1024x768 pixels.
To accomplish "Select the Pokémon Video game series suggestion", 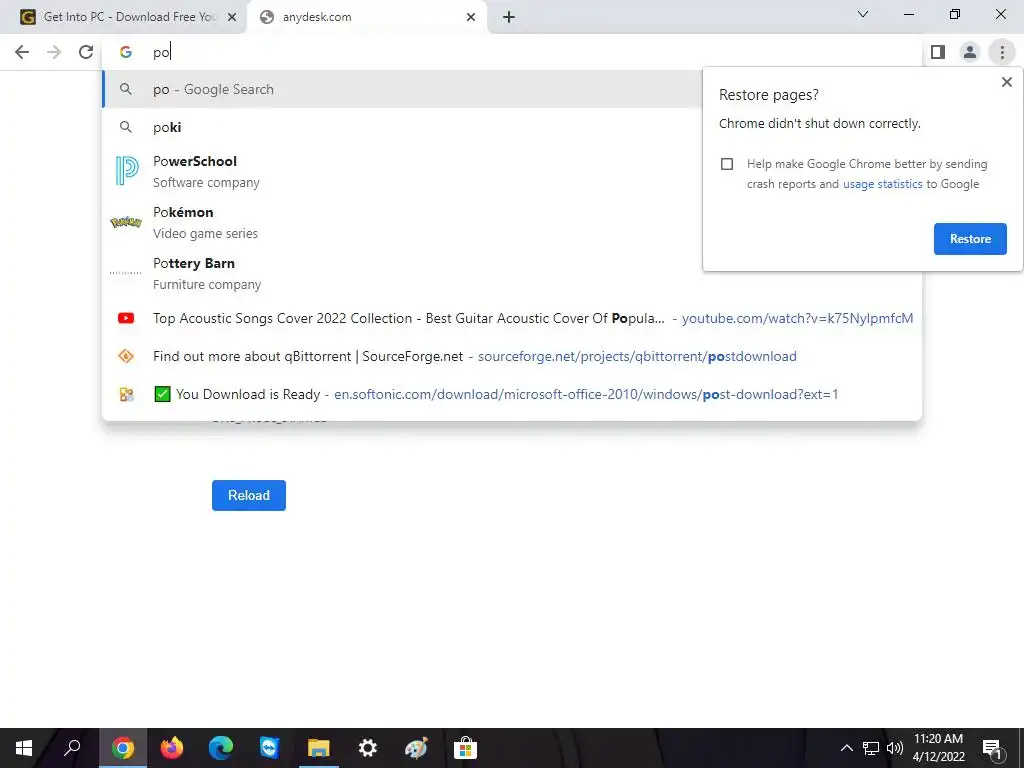I will tap(403, 222).
